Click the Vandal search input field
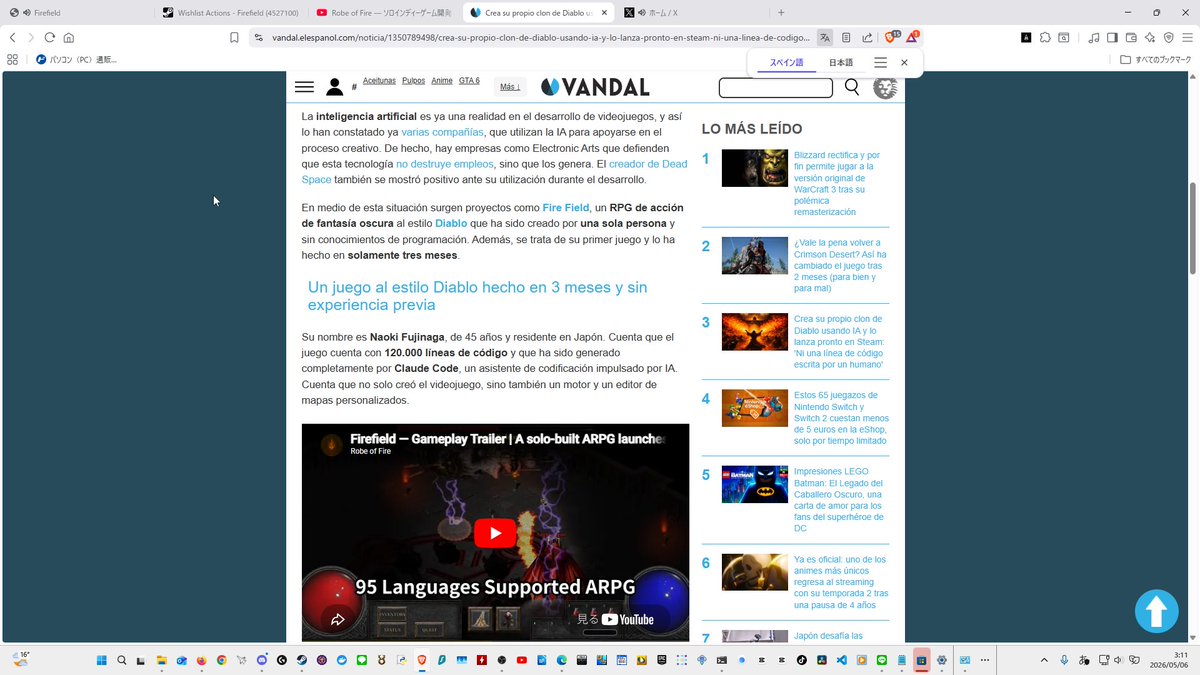Image resolution: width=1200 pixels, height=675 pixels. click(x=775, y=87)
